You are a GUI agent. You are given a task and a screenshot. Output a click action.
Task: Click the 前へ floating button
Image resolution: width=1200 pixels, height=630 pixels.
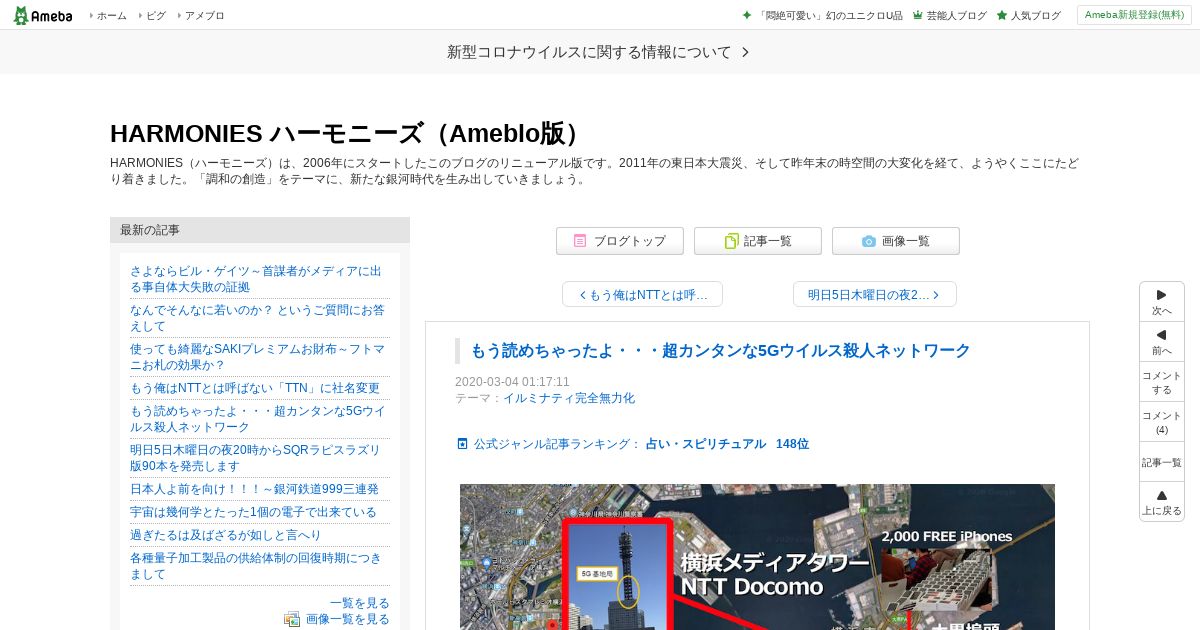click(1162, 342)
